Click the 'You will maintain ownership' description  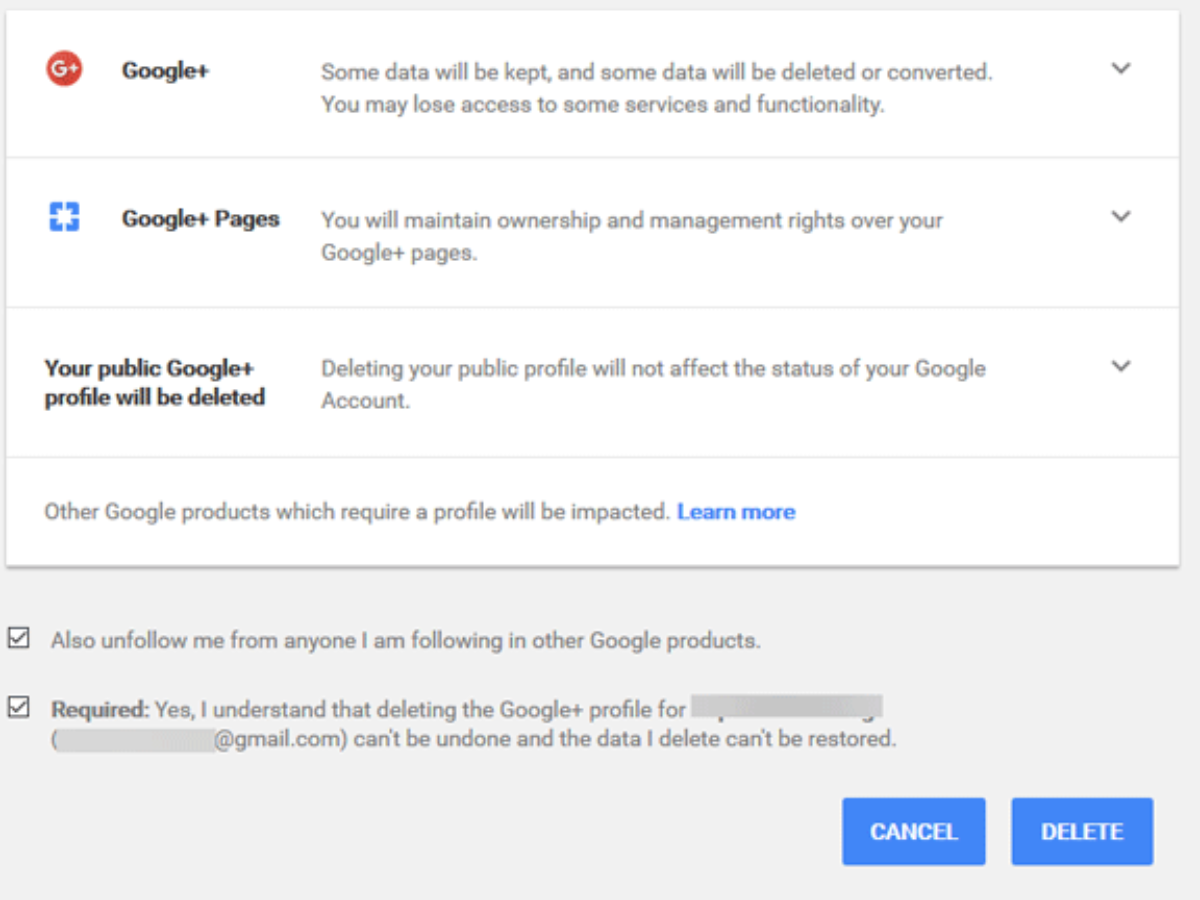(x=632, y=237)
